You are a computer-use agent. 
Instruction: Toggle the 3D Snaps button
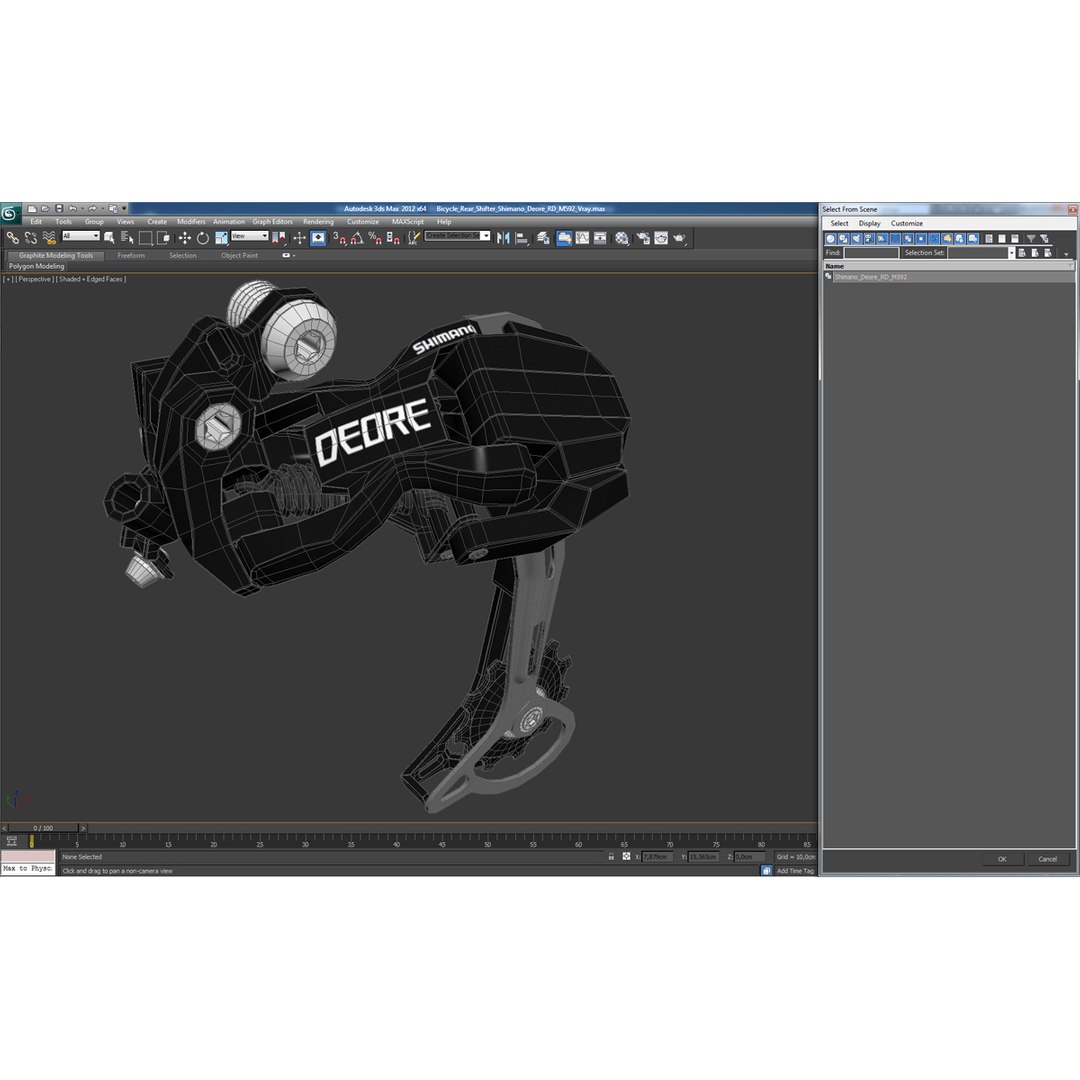339,238
